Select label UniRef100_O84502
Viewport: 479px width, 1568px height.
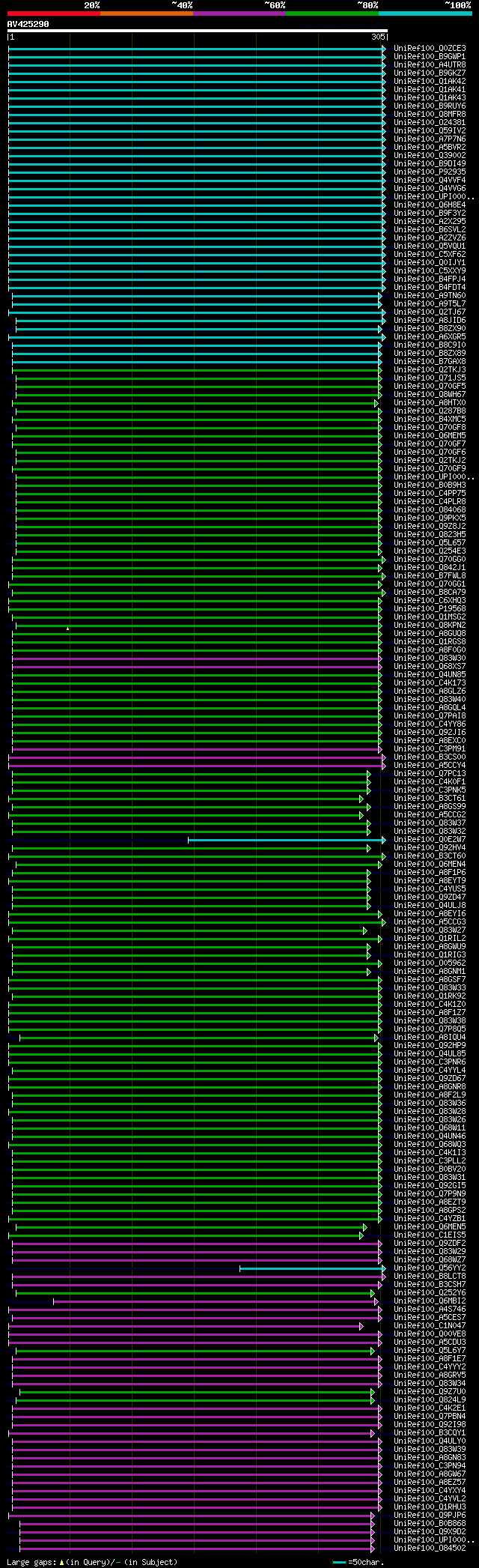(x=430, y=1549)
